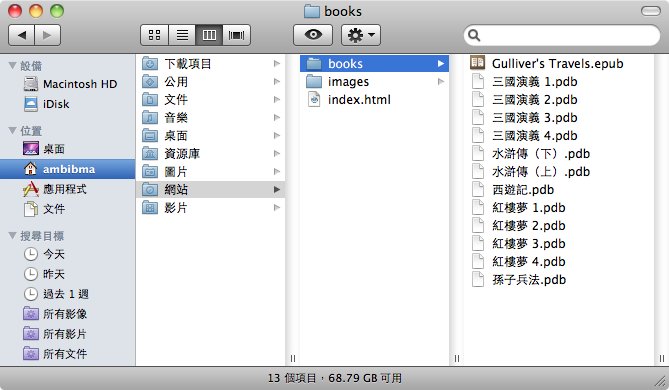The image size is (669, 390).
Task: Click the toolbar hide pill button
Action: coord(651,11)
